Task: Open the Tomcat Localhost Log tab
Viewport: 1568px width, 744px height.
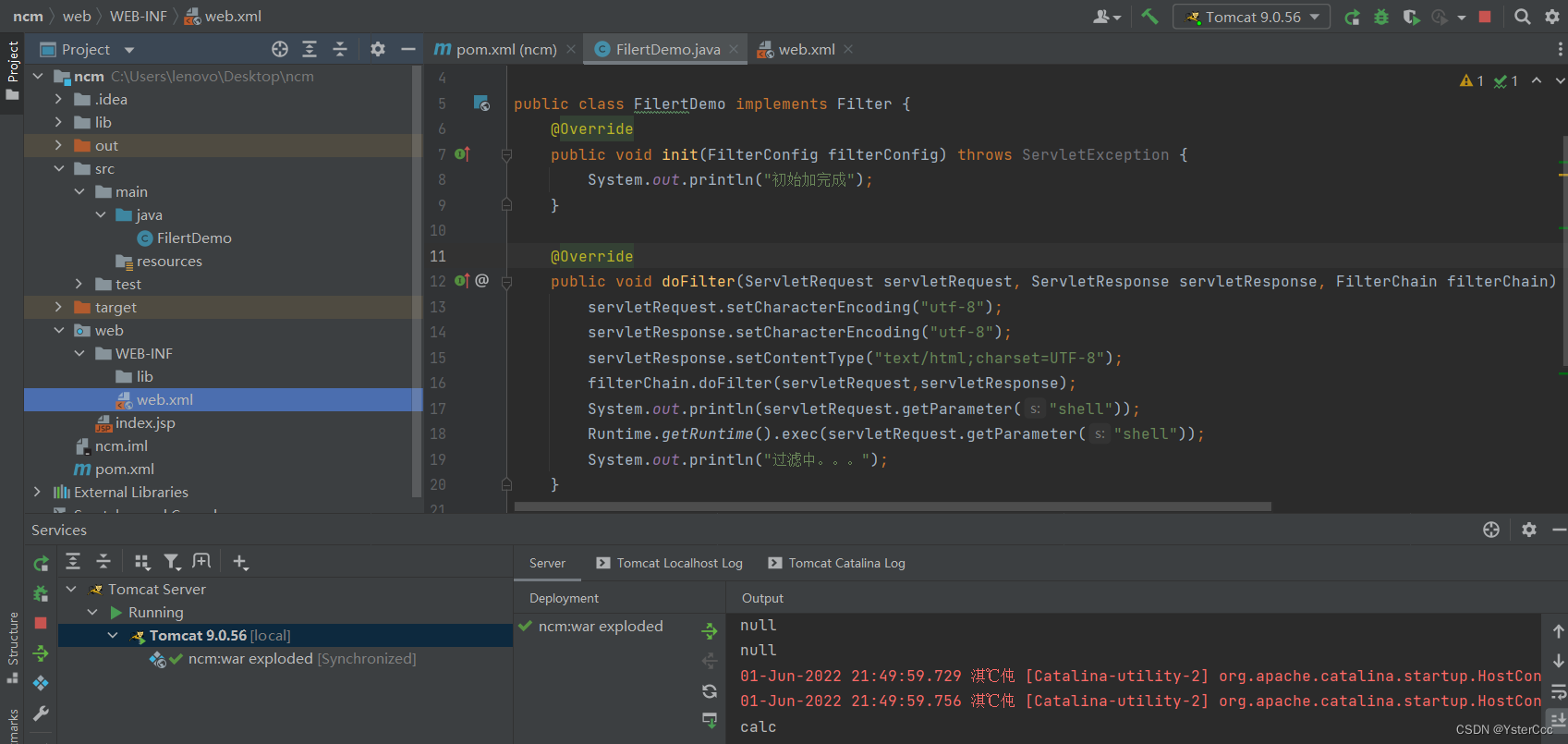Action: pyautogui.click(x=669, y=563)
